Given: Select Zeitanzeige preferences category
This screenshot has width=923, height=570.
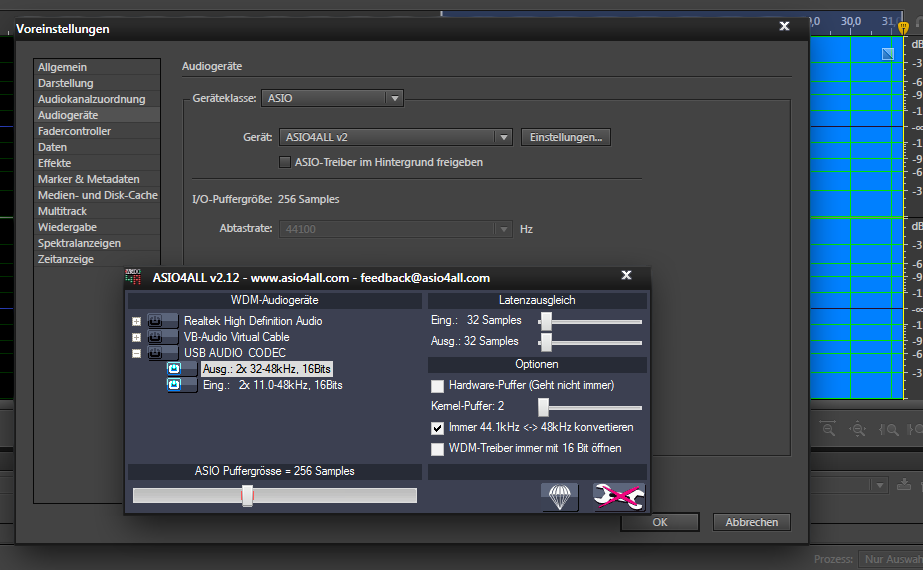Looking at the screenshot, I should click(97, 259).
